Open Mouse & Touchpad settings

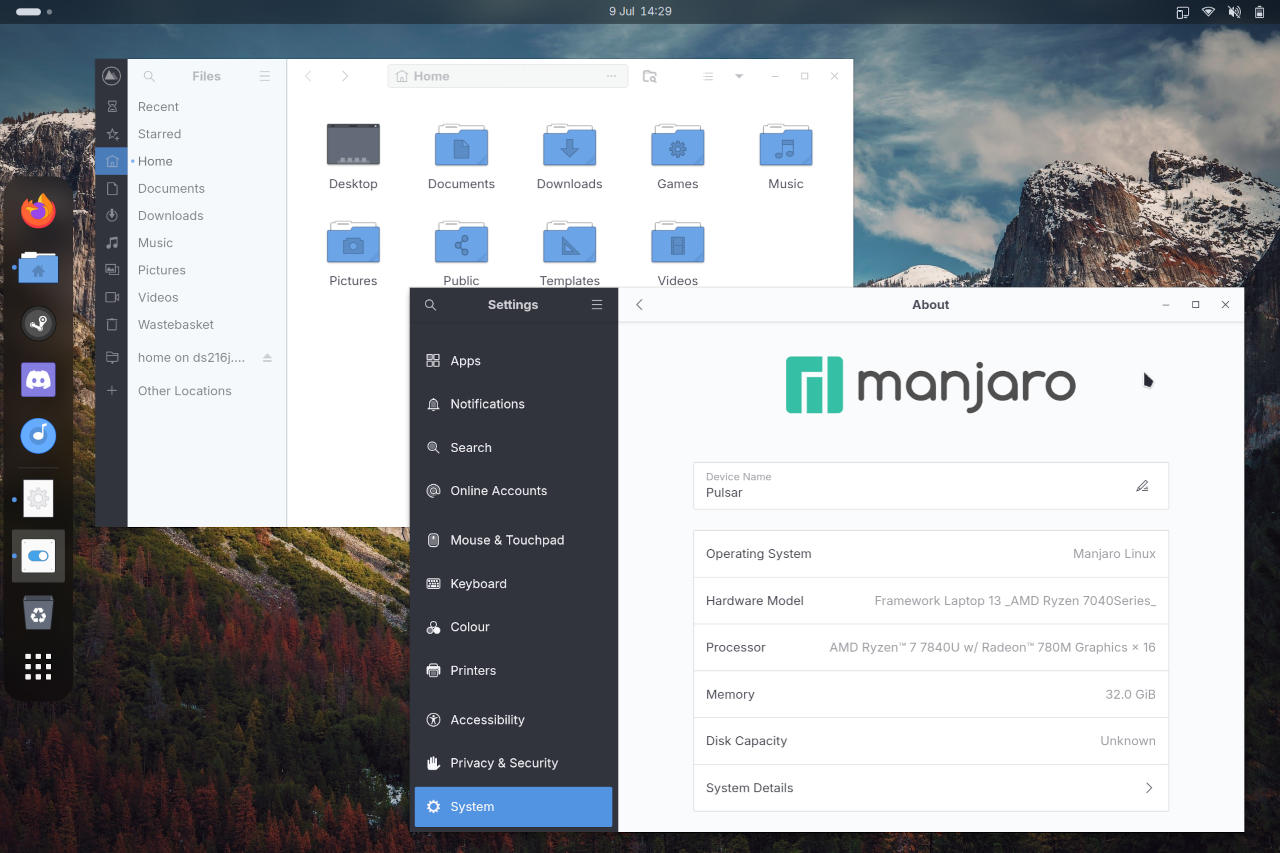[x=507, y=540]
